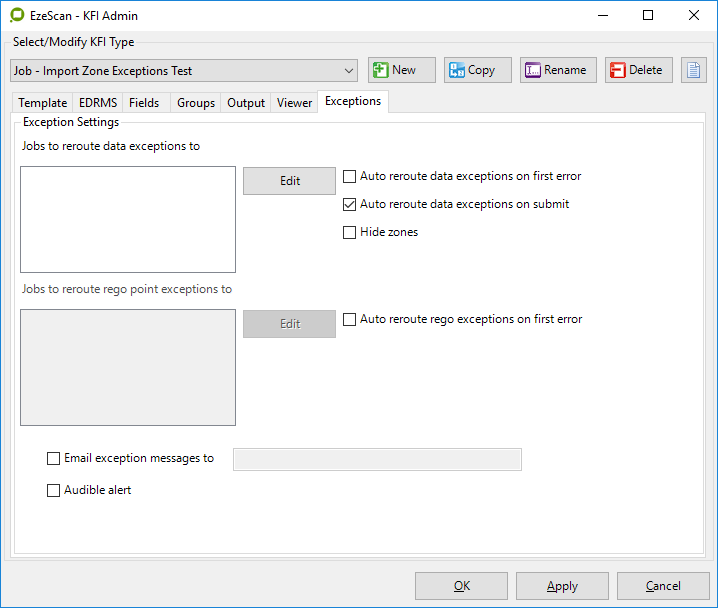
Task: Click the Delete KFI type button
Action: click(x=638, y=70)
